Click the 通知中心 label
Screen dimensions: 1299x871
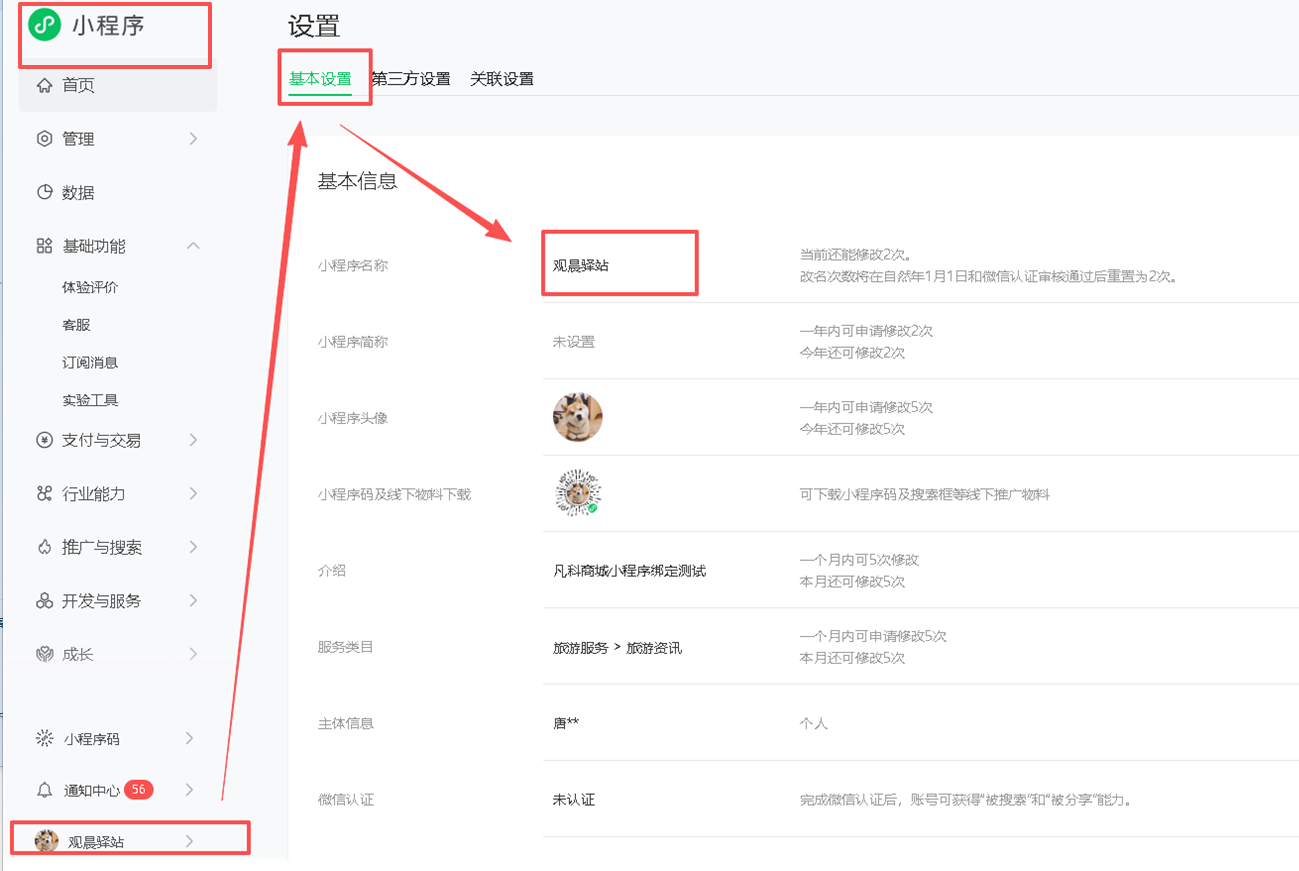point(92,790)
